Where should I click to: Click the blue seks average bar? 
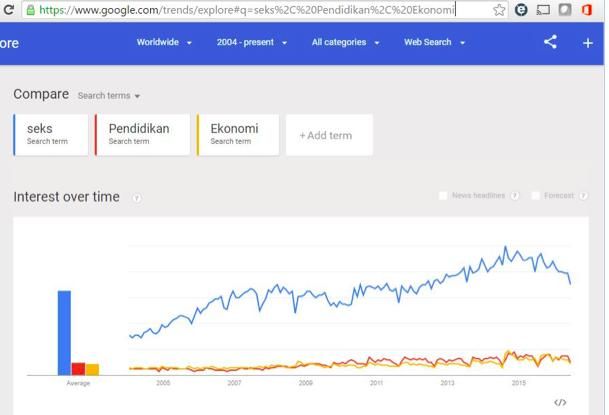[x=64, y=333]
